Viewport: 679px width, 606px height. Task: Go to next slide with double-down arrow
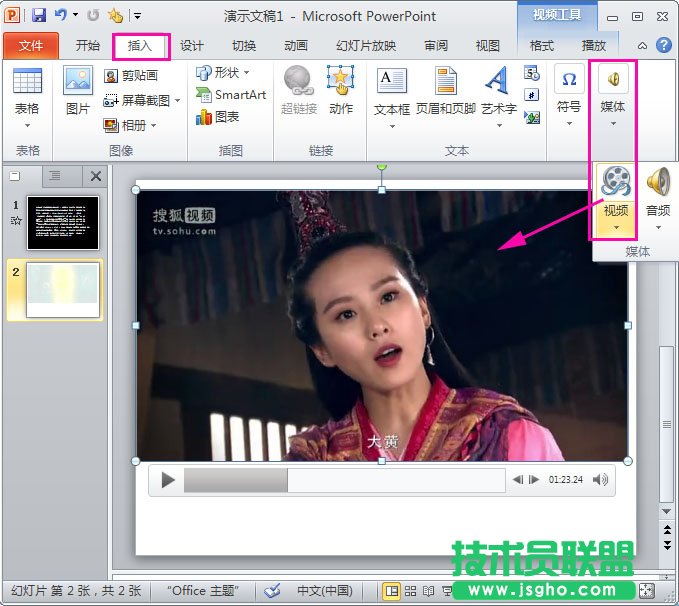tap(667, 544)
